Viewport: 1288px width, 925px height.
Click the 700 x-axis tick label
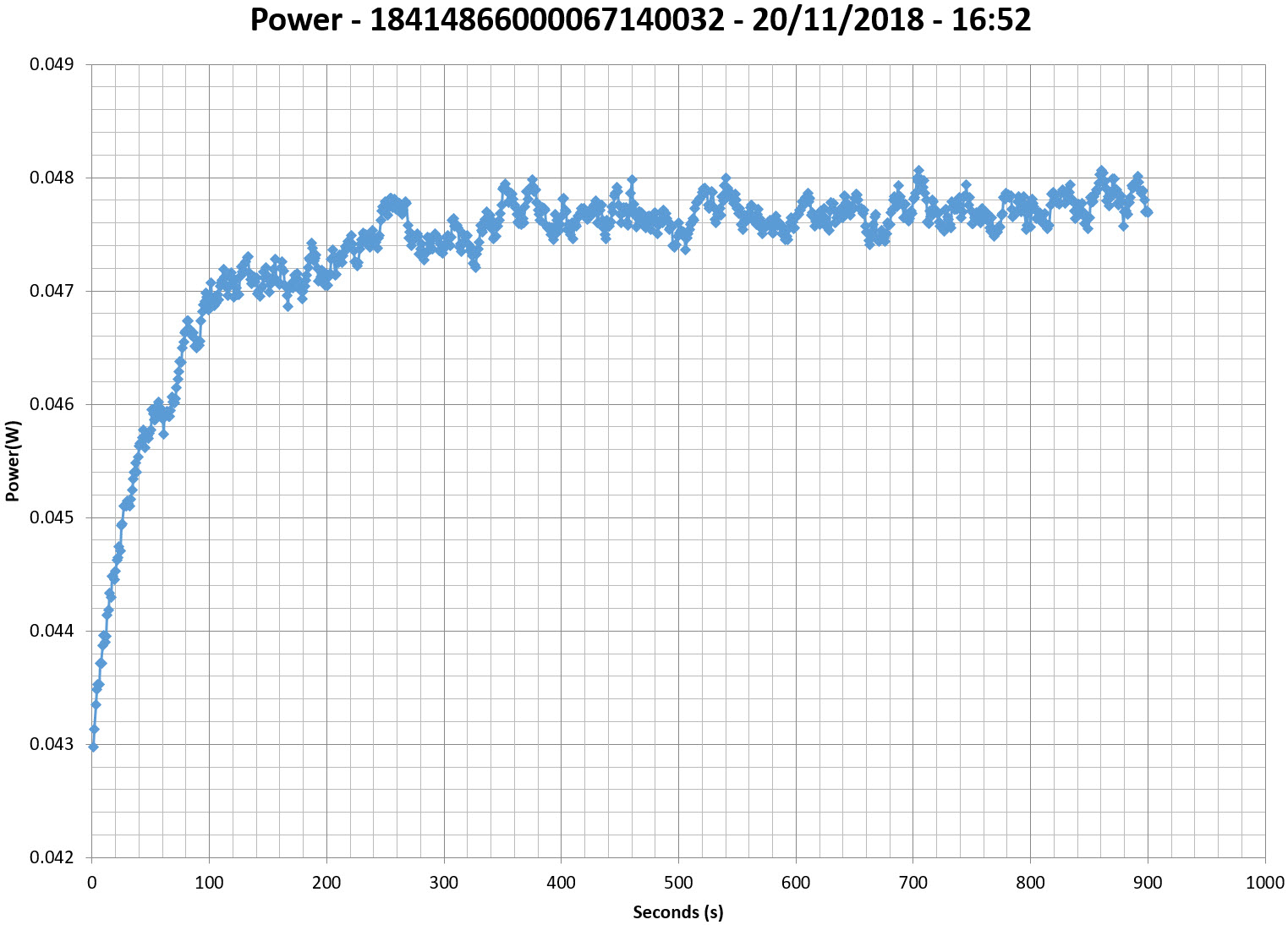(x=913, y=884)
